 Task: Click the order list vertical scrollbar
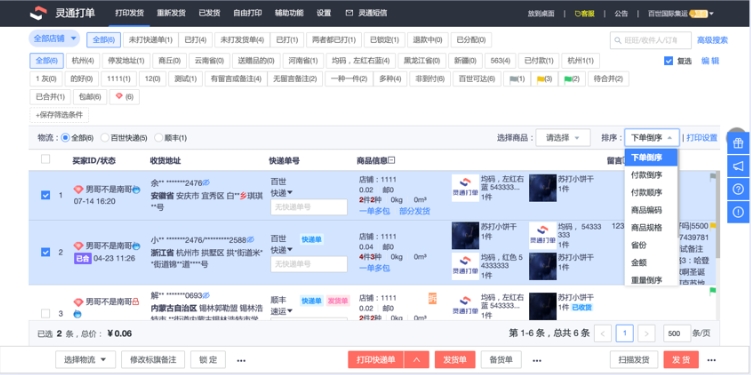717,215
